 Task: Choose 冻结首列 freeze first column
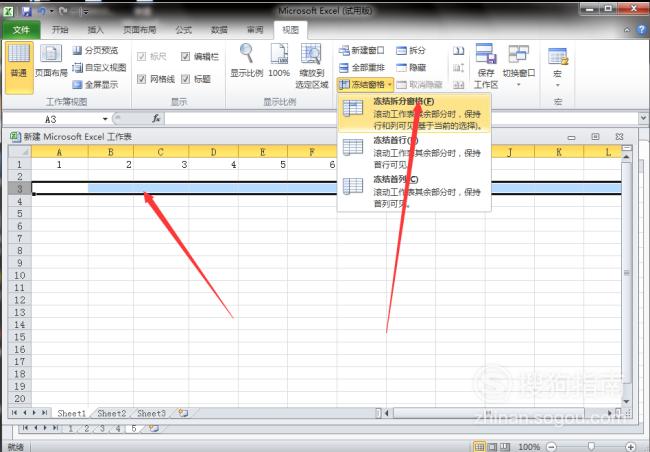pos(415,191)
